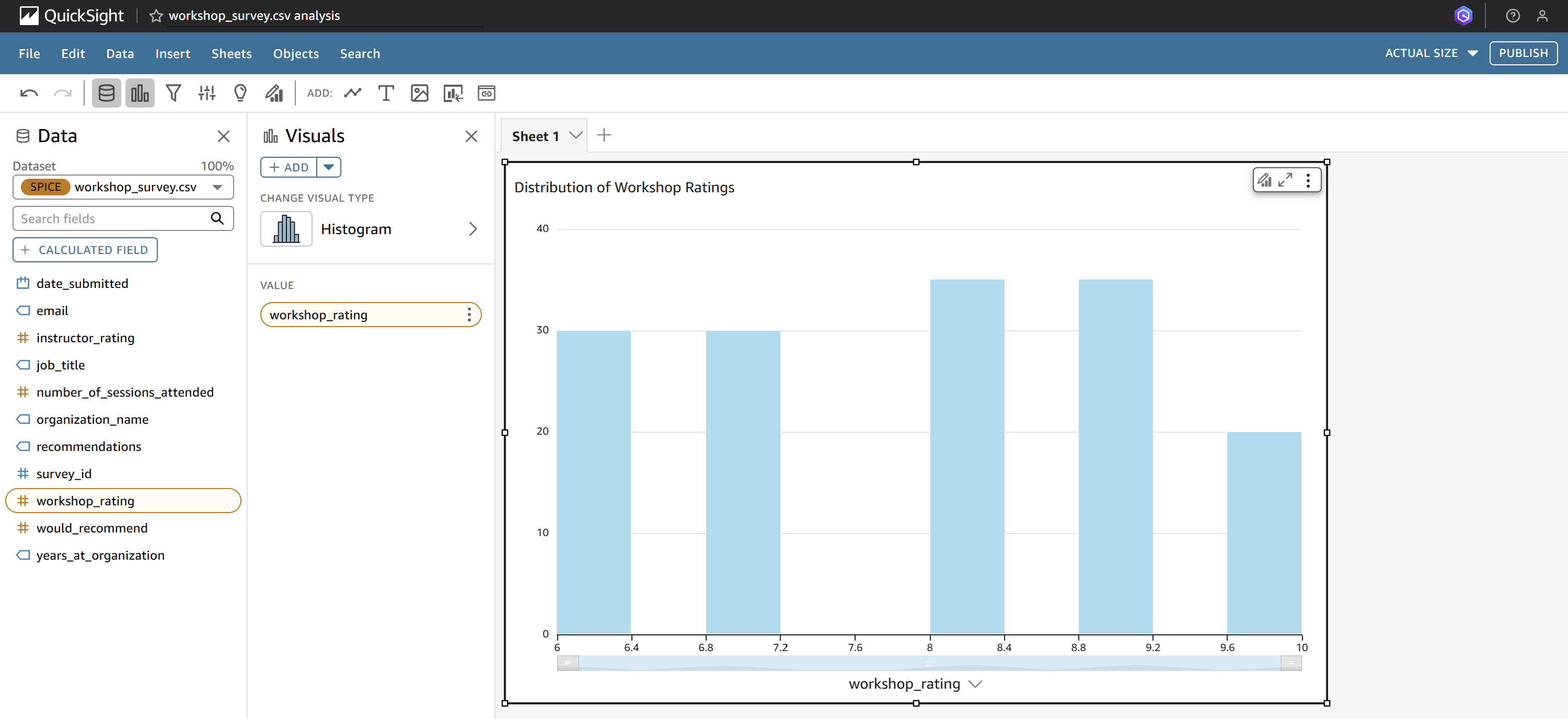Image resolution: width=1568 pixels, height=719 pixels.
Task: Select the years_at_organization field
Action: coord(100,555)
